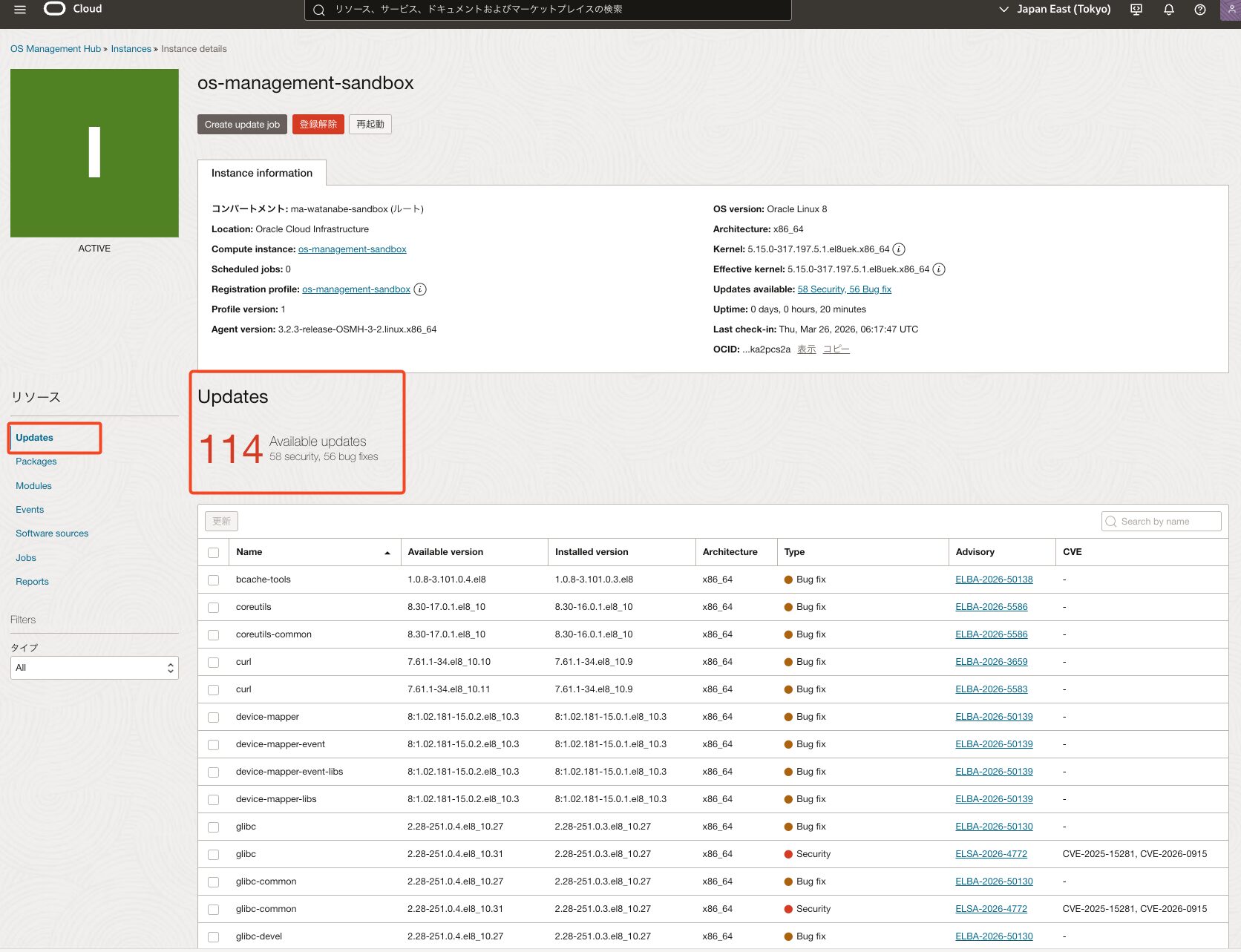The image size is (1241, 952).
Task: Open the Japan East (Tokyo) region dropdown
Action: coord(1054,10)
